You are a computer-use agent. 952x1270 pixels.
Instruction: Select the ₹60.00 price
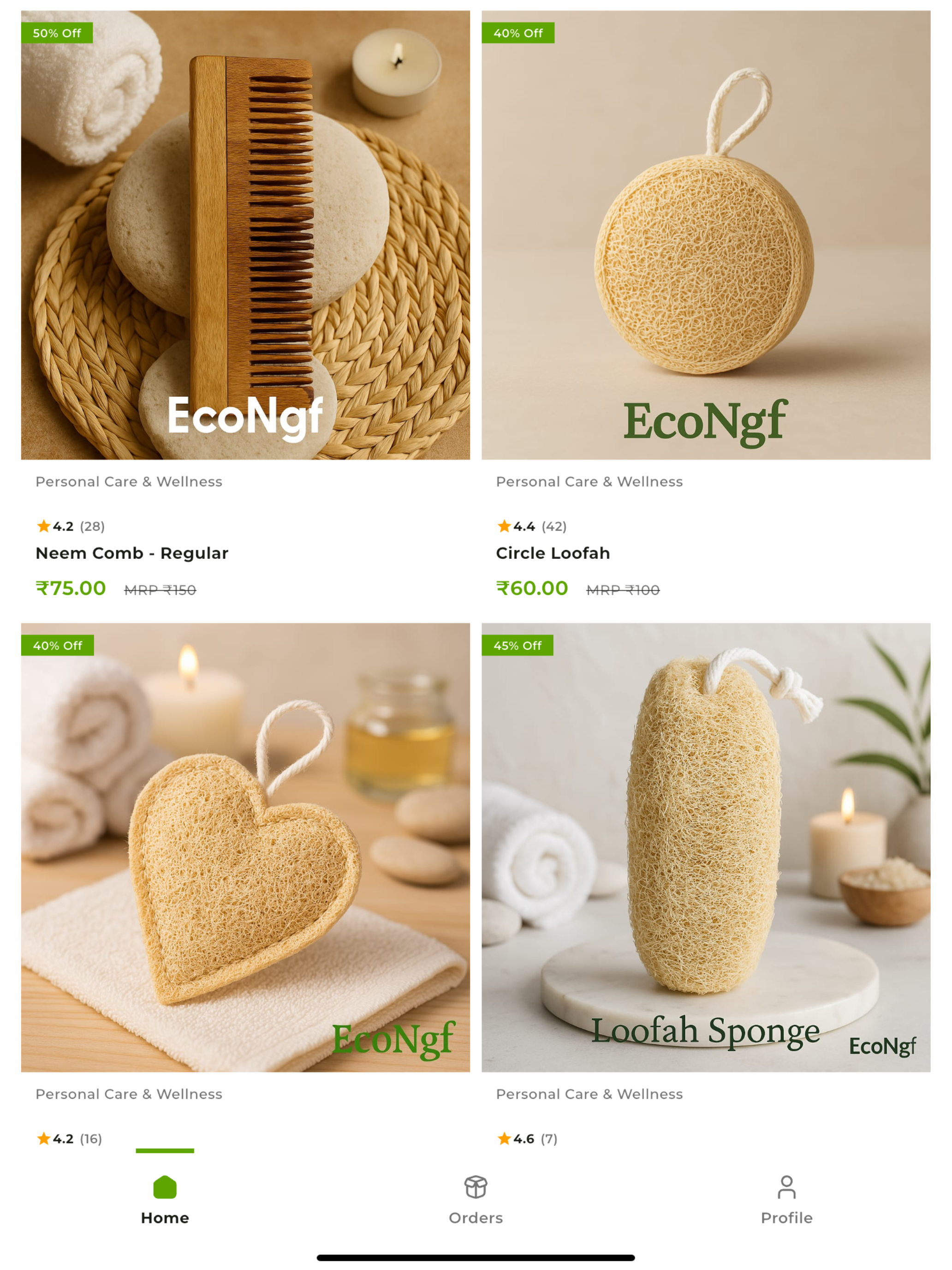532,588
